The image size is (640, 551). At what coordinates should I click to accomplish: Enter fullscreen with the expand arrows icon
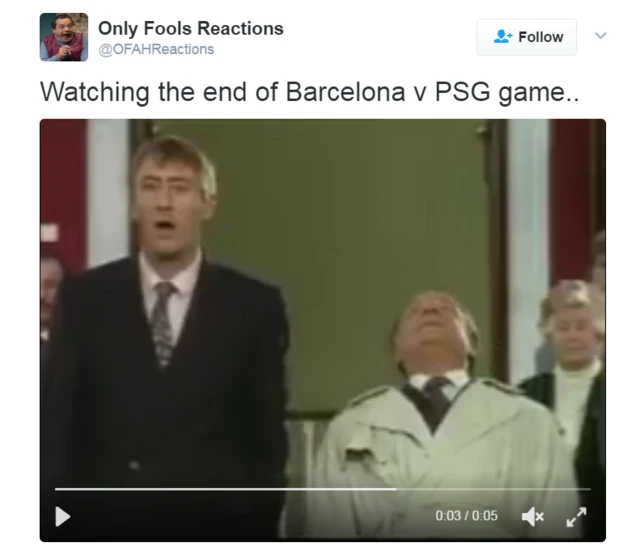pyautogui.click(x=576, y=516)
